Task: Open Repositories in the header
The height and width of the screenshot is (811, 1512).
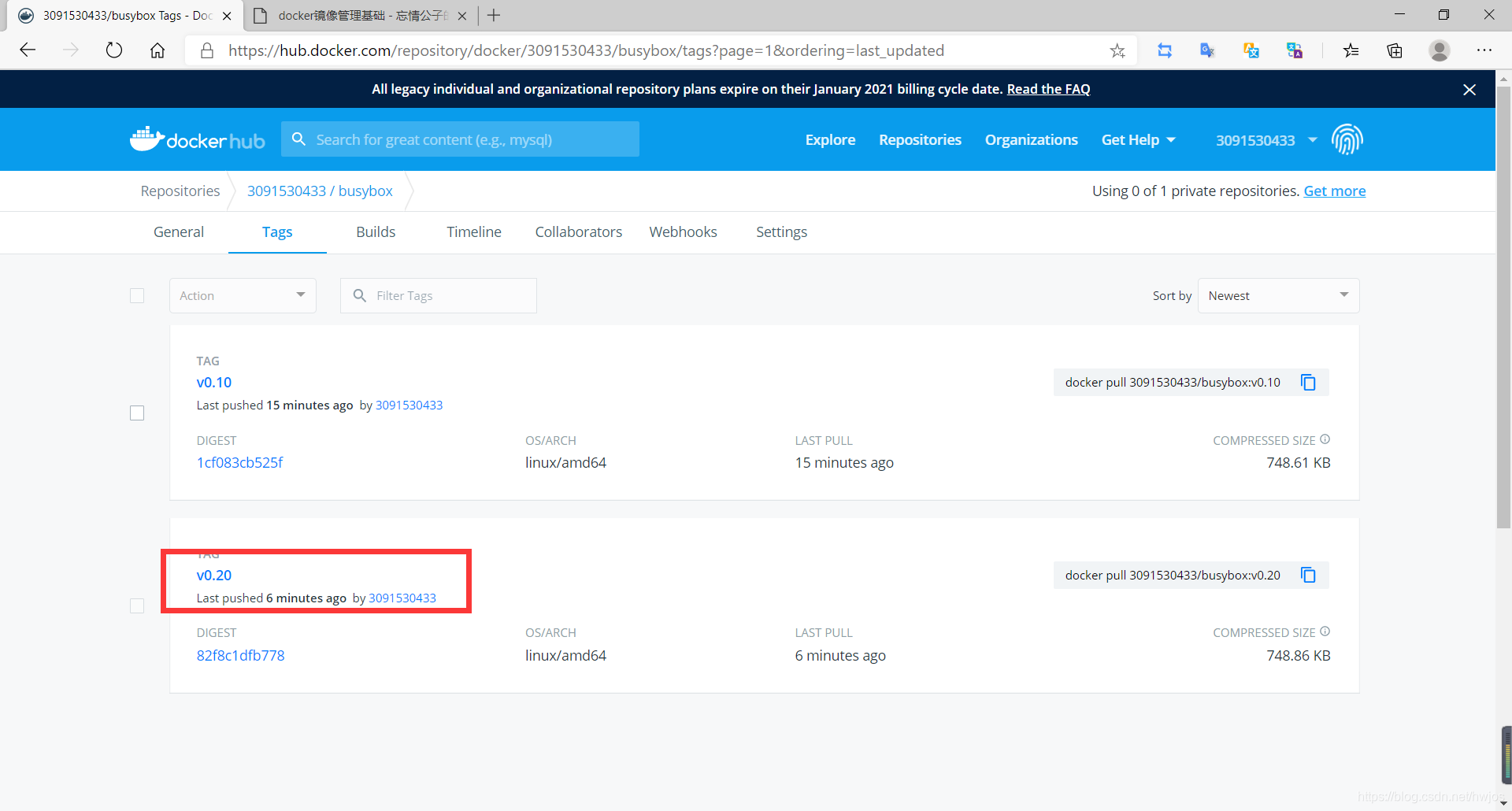Action: point(920,139)
